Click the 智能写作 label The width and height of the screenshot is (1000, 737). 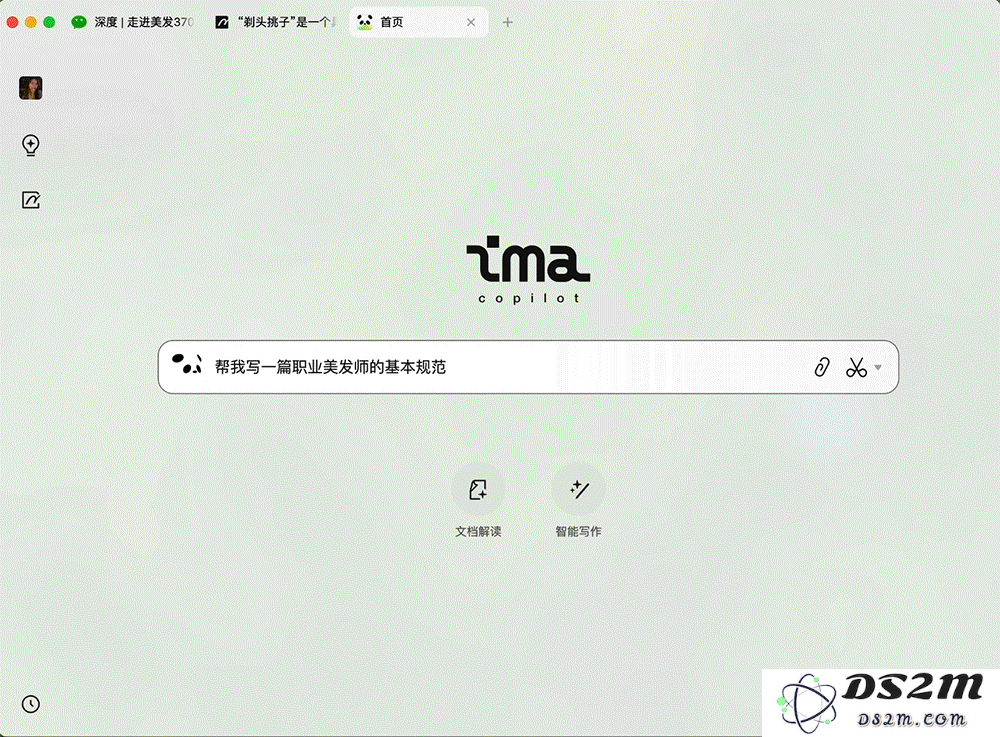click(578, 532)
